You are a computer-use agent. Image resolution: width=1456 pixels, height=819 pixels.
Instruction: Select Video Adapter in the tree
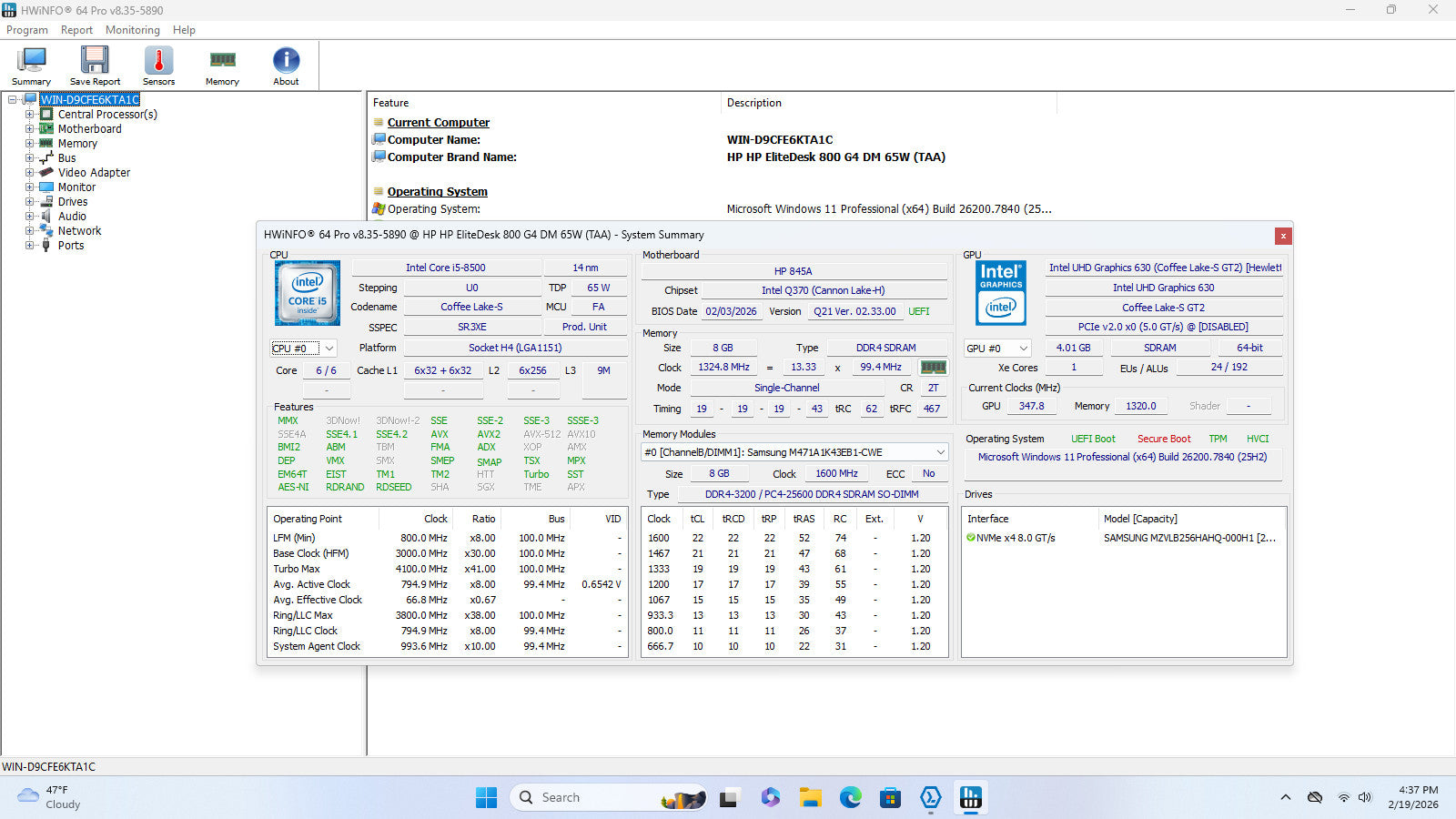point(94,173)
